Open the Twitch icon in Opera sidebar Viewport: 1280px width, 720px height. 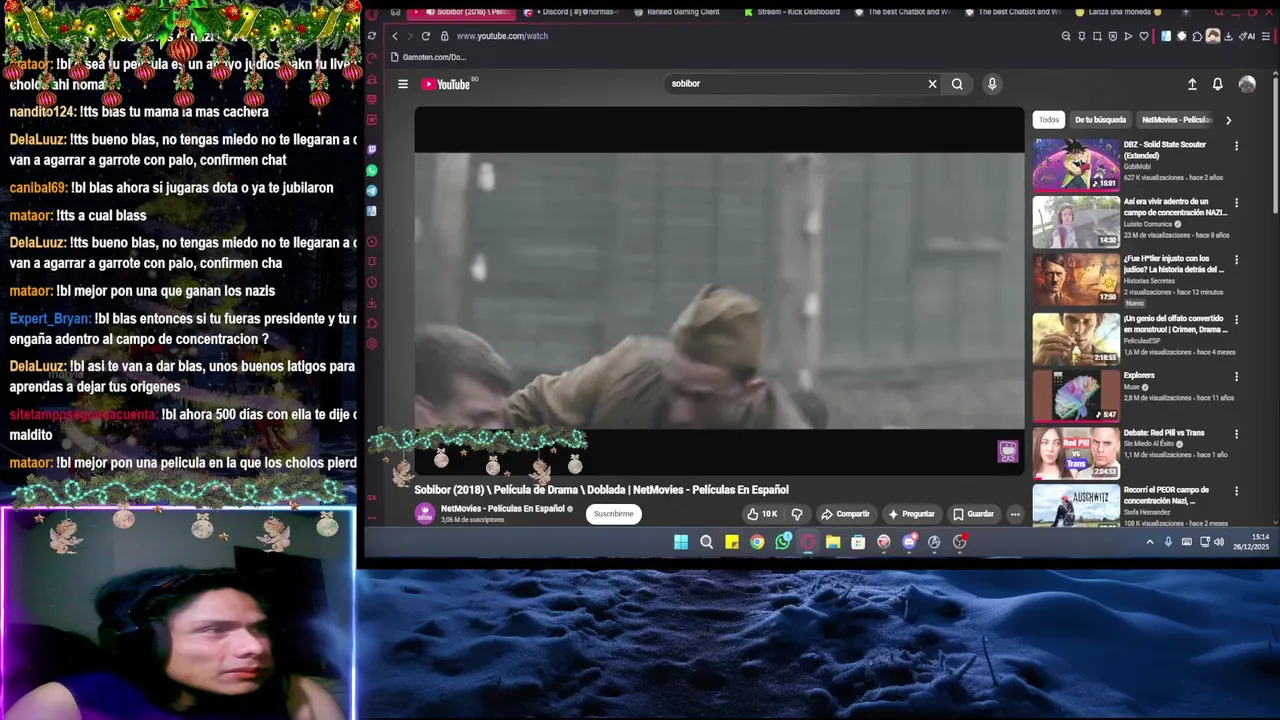(372, 150)
